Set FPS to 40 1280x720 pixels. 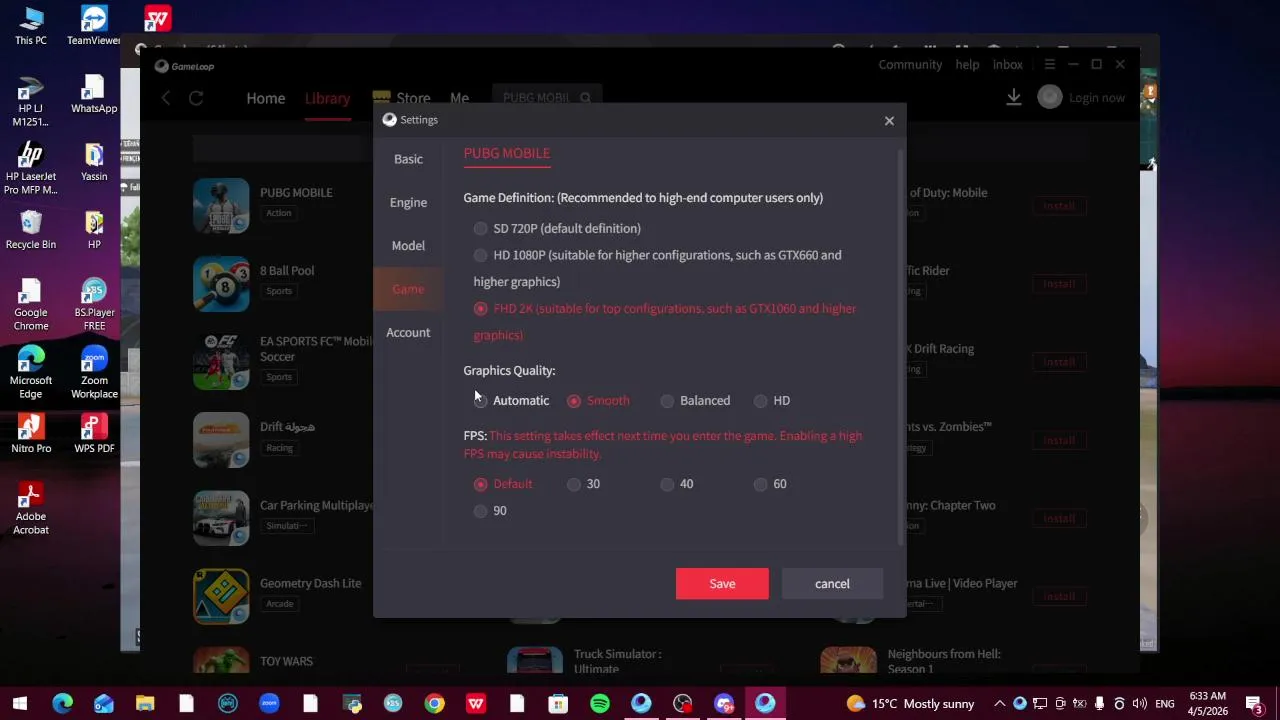667,484
